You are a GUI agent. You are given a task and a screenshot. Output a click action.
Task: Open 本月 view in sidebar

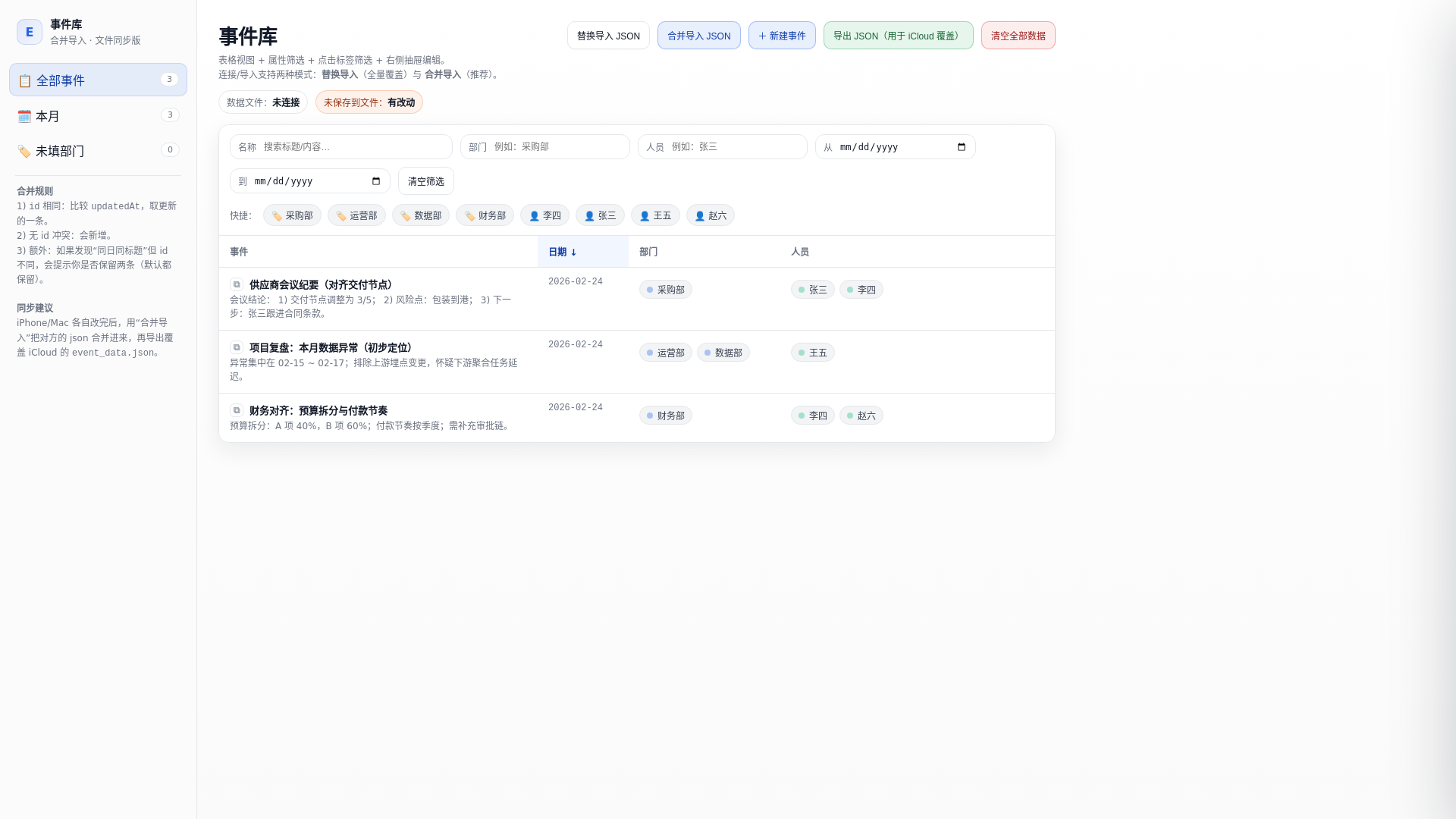coord(98,115)
